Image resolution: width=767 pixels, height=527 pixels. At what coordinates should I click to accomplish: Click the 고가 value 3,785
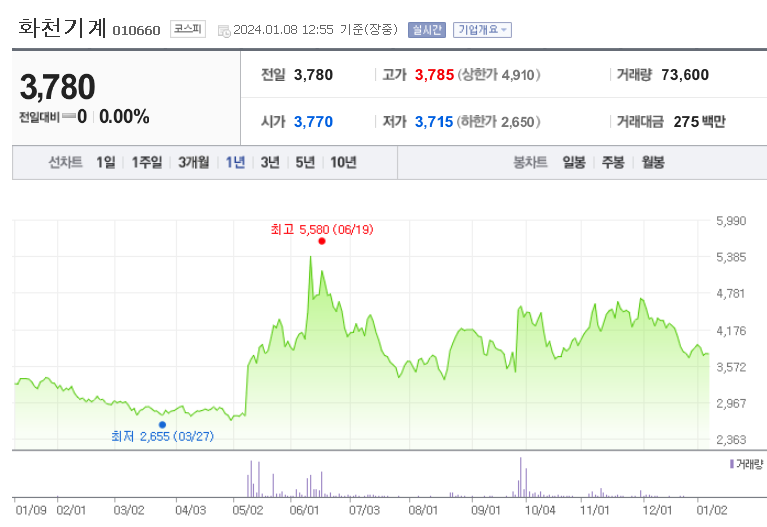(434, 75)
